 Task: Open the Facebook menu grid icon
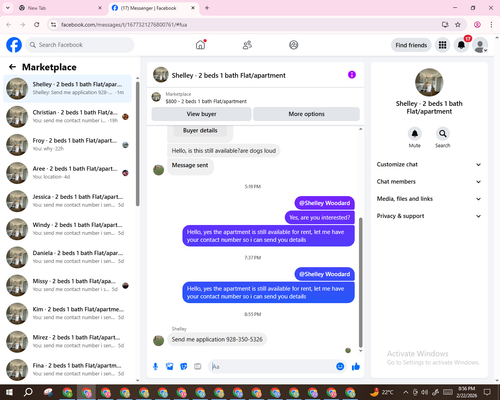coord(442,45)
